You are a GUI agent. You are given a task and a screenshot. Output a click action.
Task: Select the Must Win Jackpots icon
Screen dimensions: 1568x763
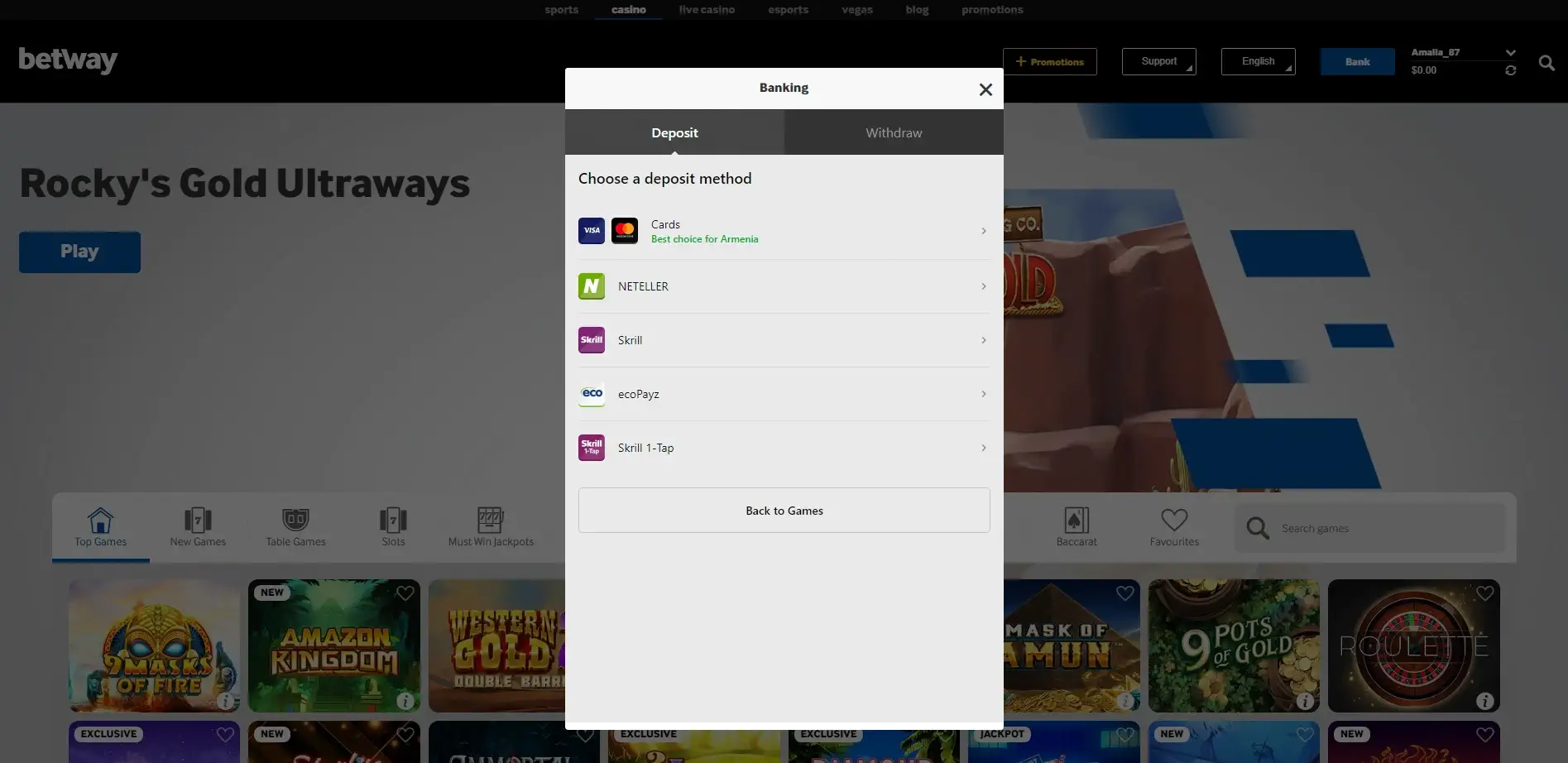(491, 519)
